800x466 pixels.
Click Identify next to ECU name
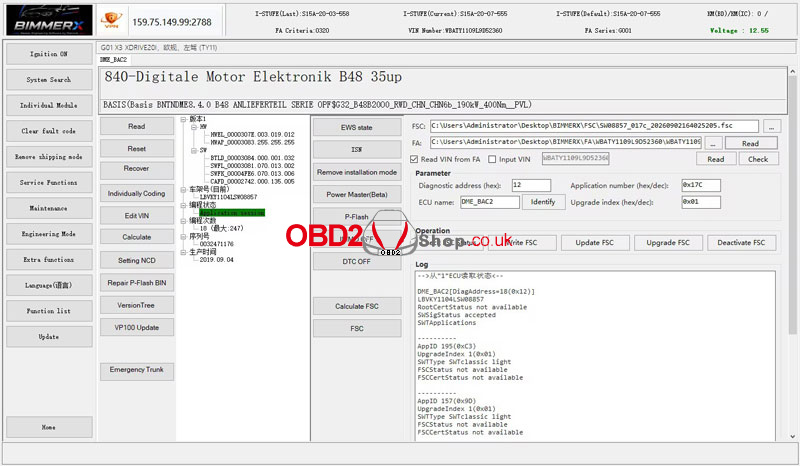tap(543, 202)
